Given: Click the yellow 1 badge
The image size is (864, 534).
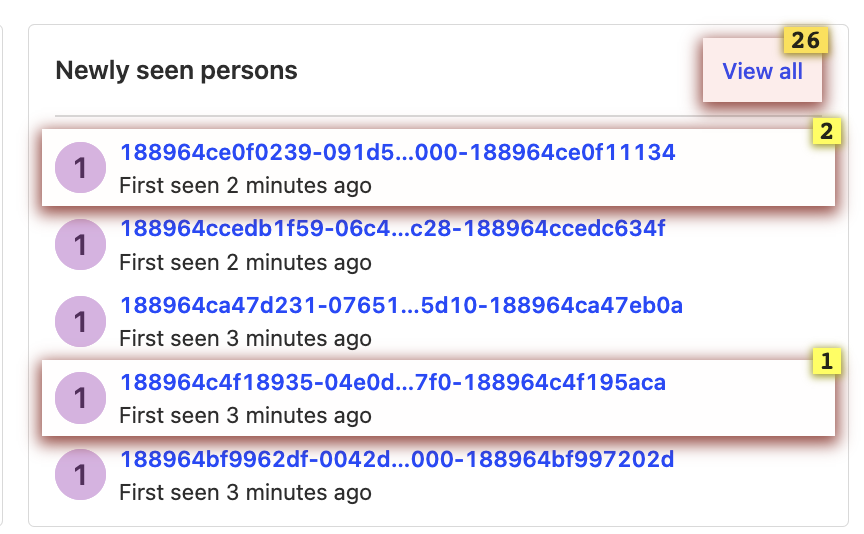Looking at the screenshot, I should [x=826, y=361].
